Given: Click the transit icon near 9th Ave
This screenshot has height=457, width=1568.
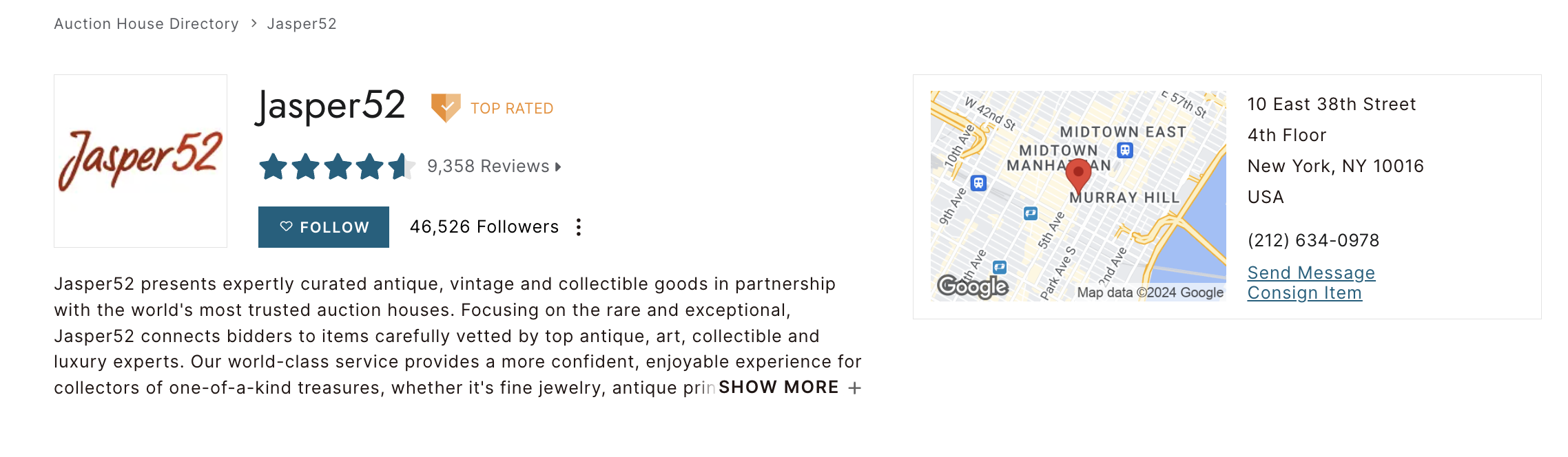Looking at the screenshot, I should (x=978, y=183).
